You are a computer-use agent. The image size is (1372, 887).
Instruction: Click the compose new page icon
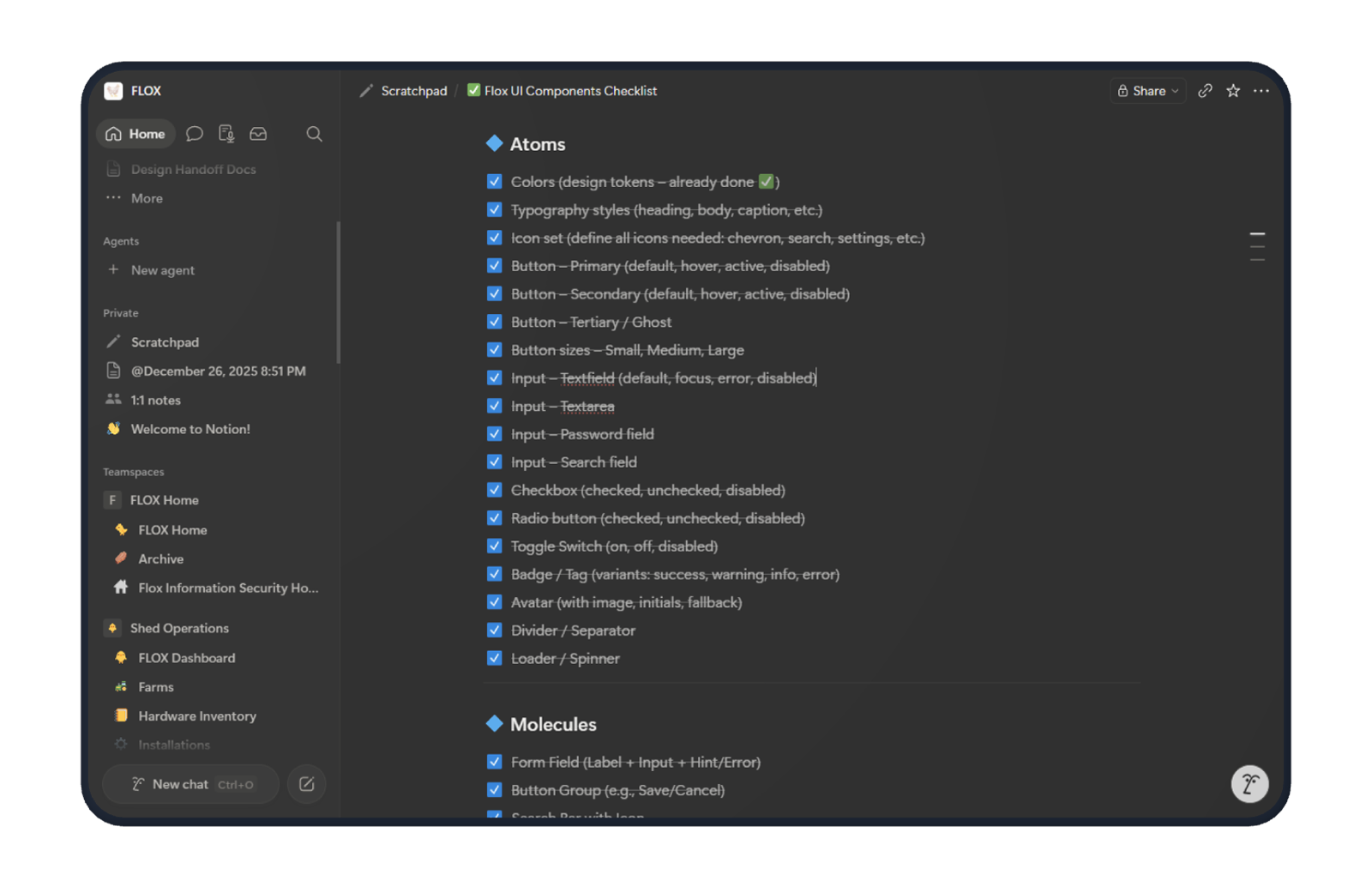click(307, 784)
